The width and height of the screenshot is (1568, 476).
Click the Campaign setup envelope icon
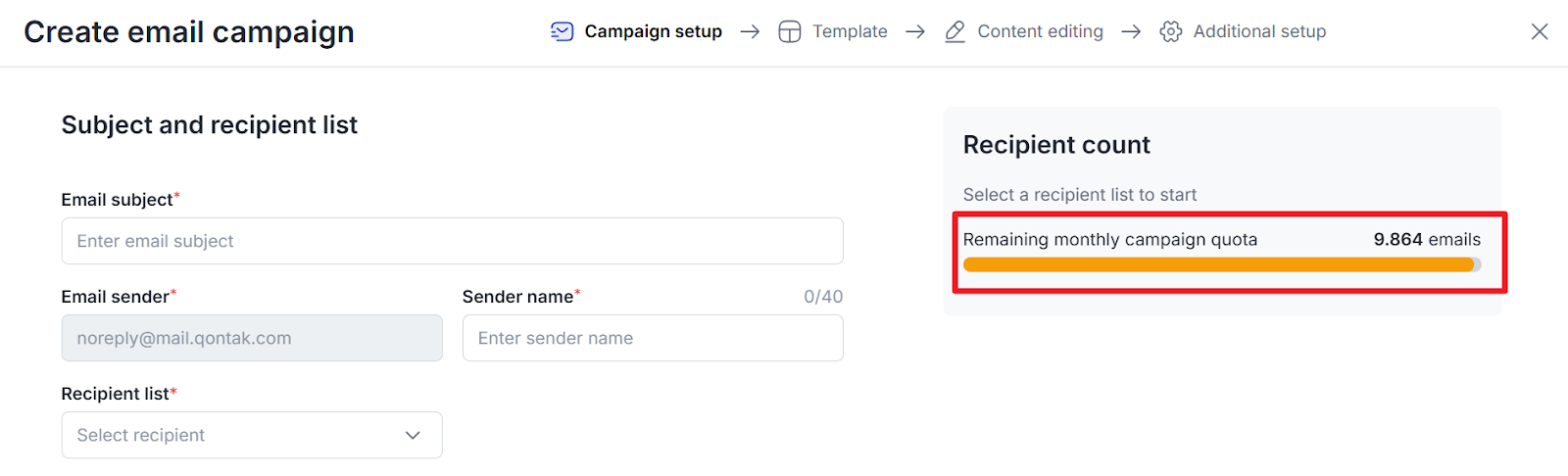[562, 31]
